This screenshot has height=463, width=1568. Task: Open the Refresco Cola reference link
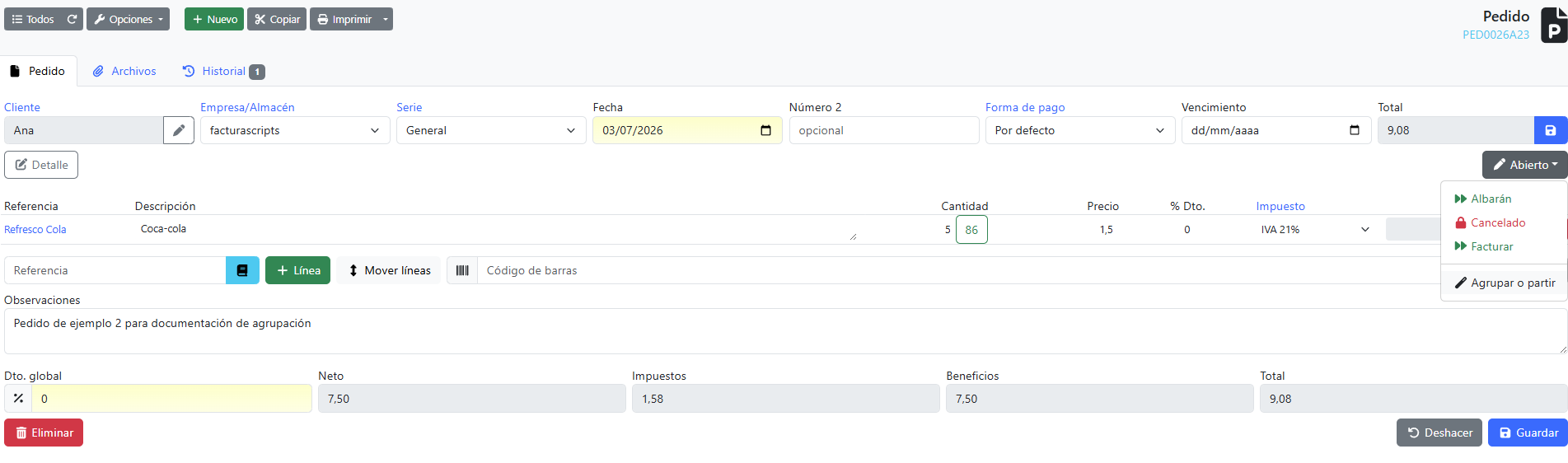[x=35, y=230]
